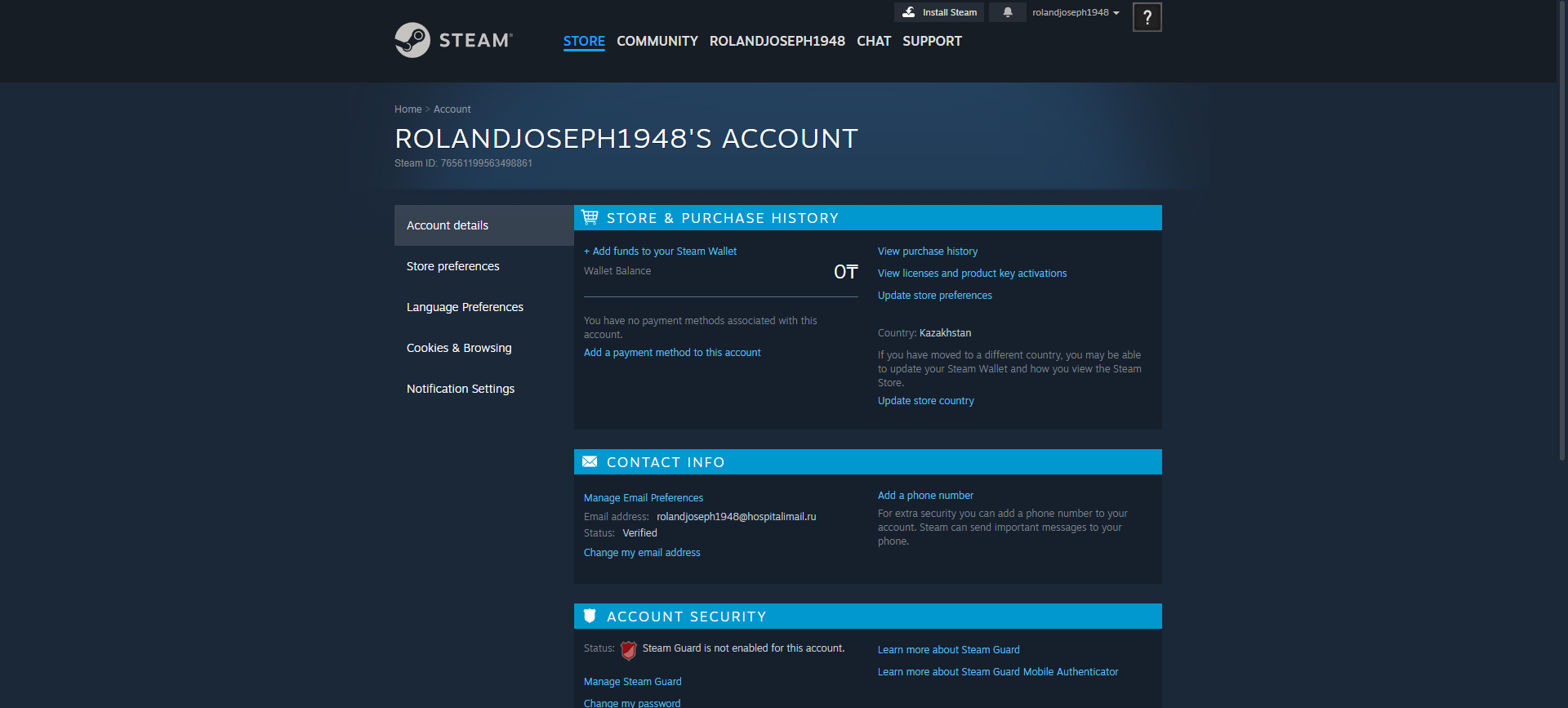Click the download icon on Install Steam
The image size is (1568, 708).
point(908,12)
